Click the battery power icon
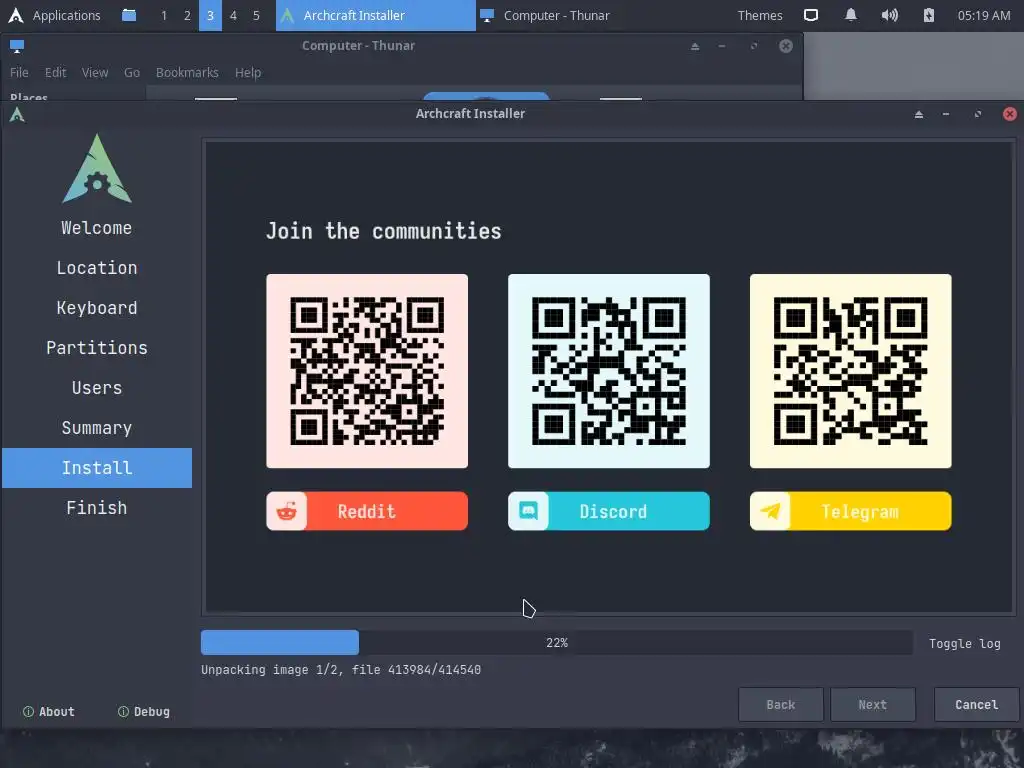This screenshot has width=1024, height=768. (x=929, y=15)
